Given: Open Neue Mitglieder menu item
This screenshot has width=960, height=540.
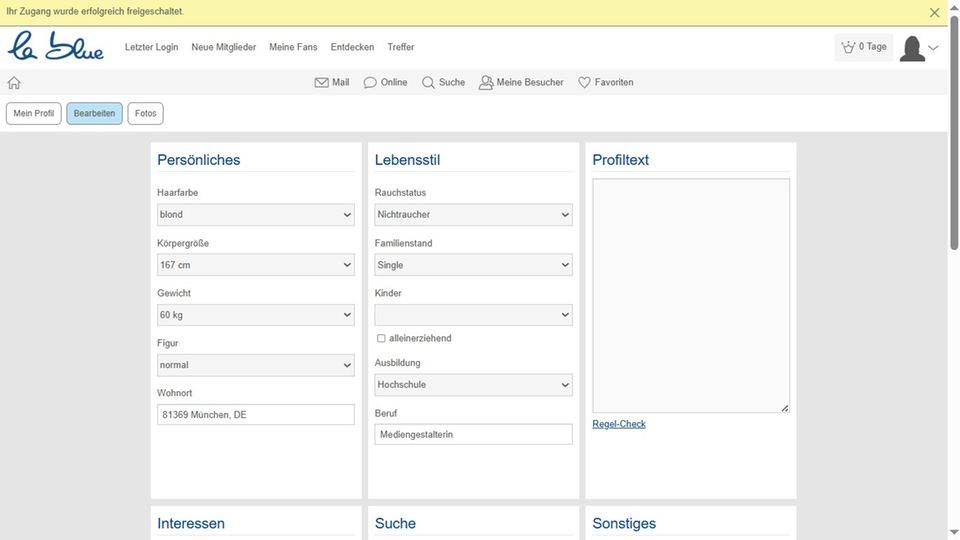Looking at the screenshot, I should click(x=224, y=47).
